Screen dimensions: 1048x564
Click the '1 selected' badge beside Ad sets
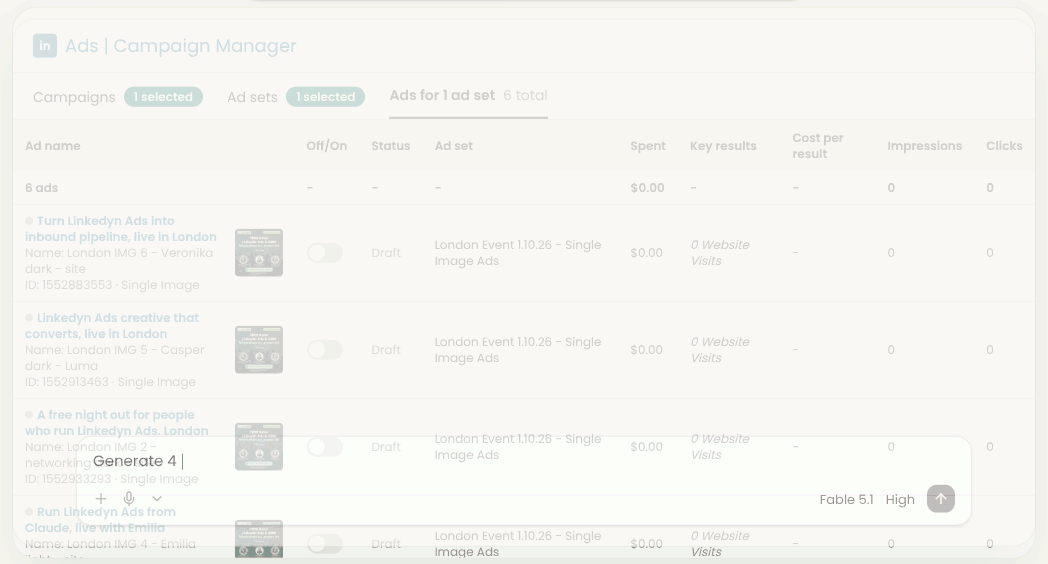point(325,97)
